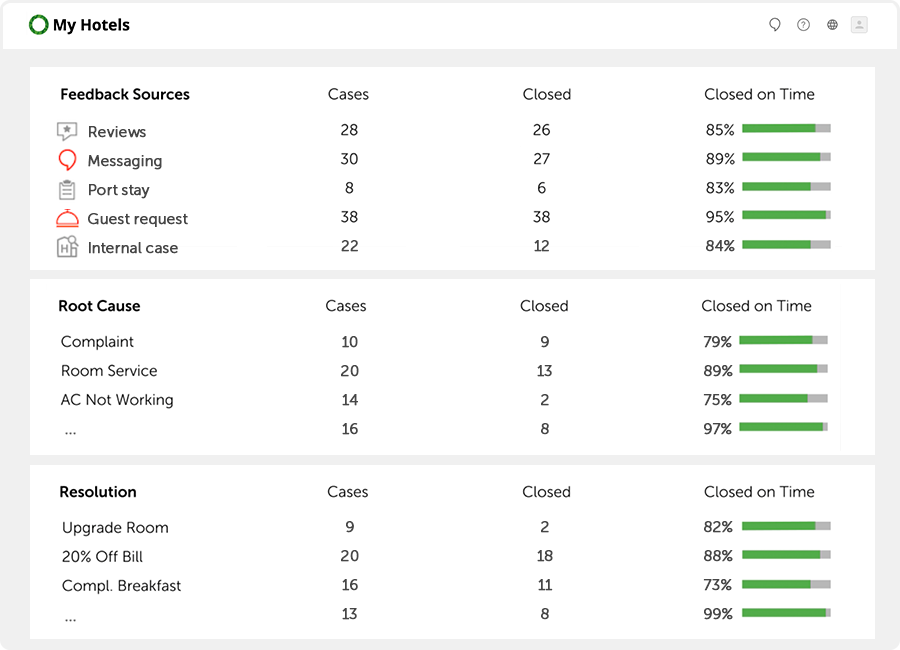Select the Feedback Sources section header
Image resolution: width=900 pixels, height=650 pixels.
(125, 94)
